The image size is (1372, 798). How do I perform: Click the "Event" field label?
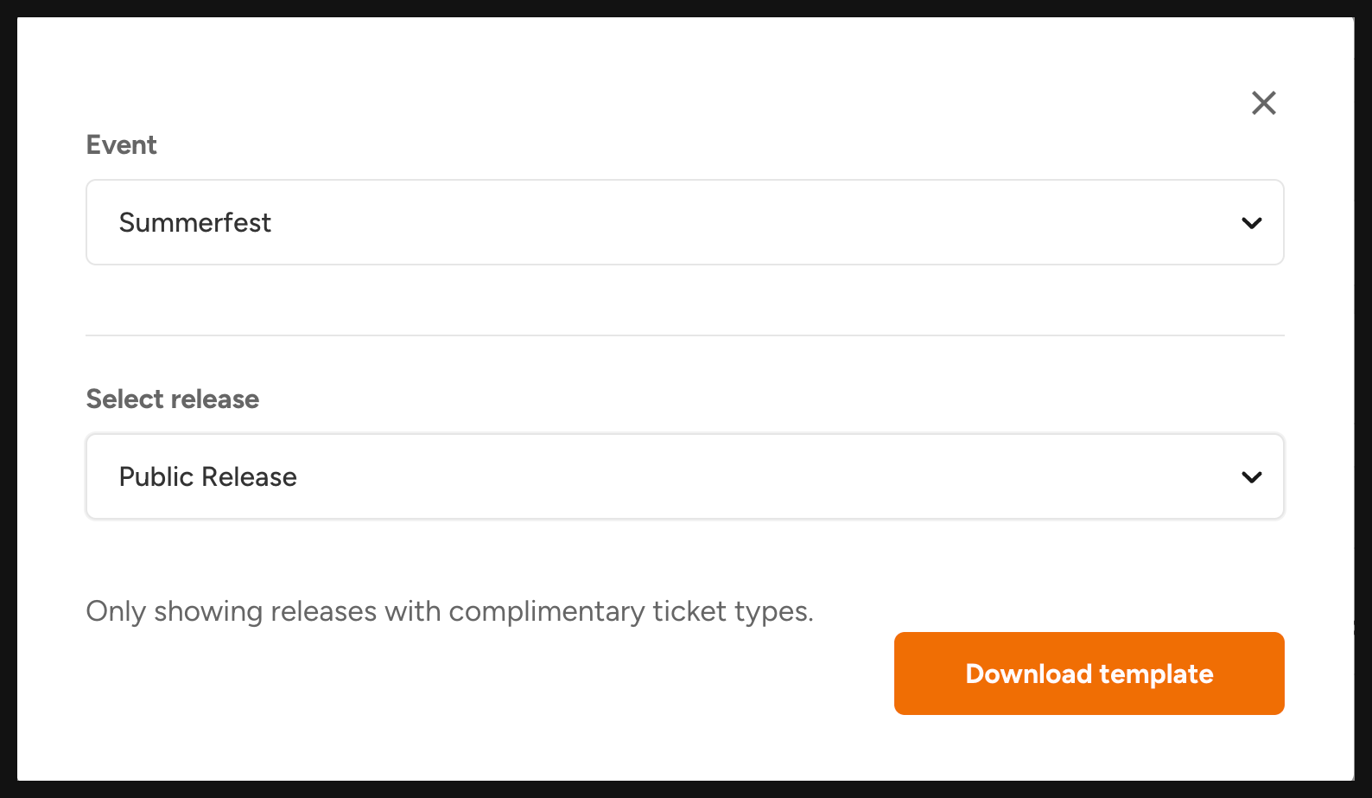pyautogui.click(x=121, y=145)
